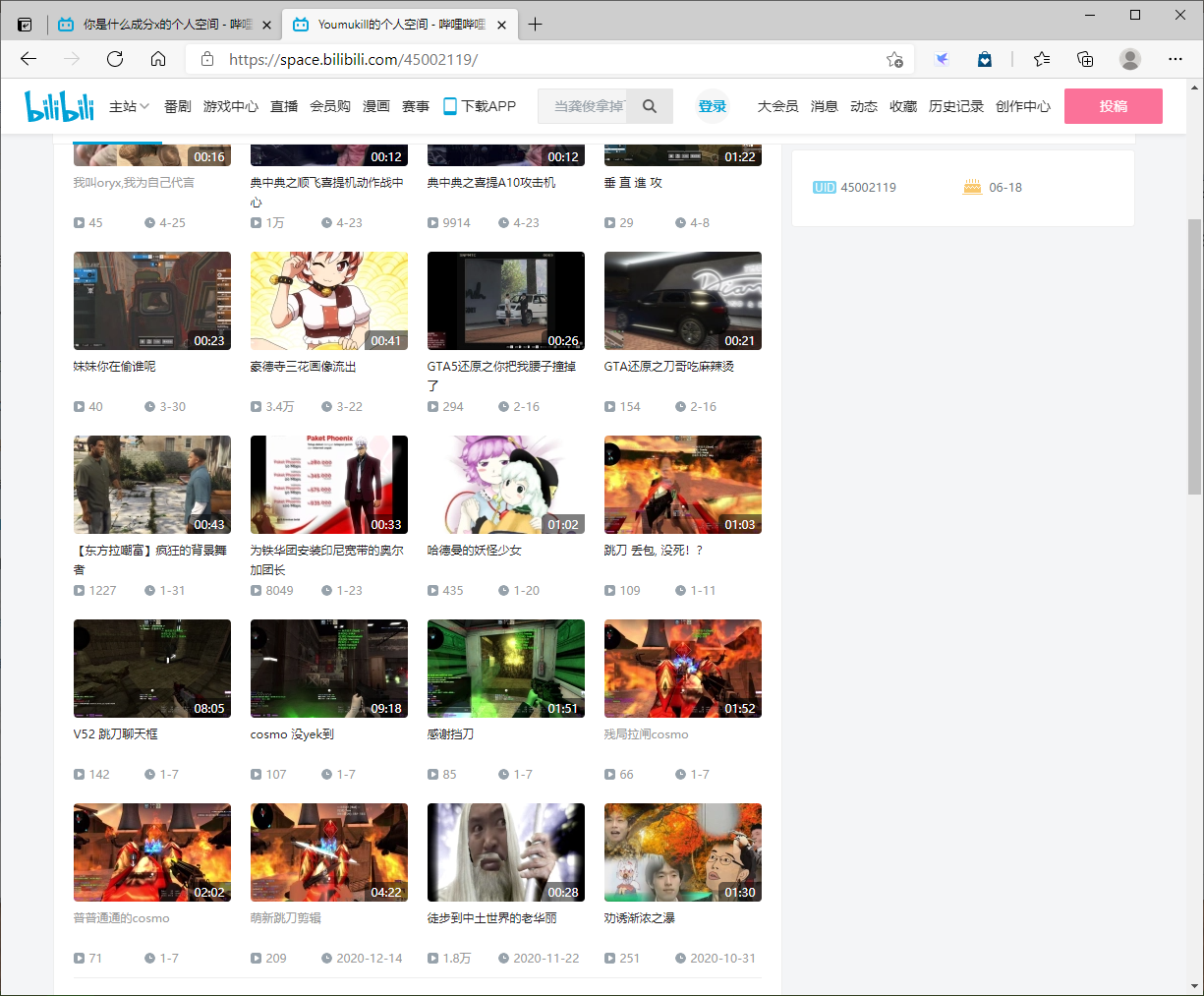Open the 番剧 menu item

point(177,105)
